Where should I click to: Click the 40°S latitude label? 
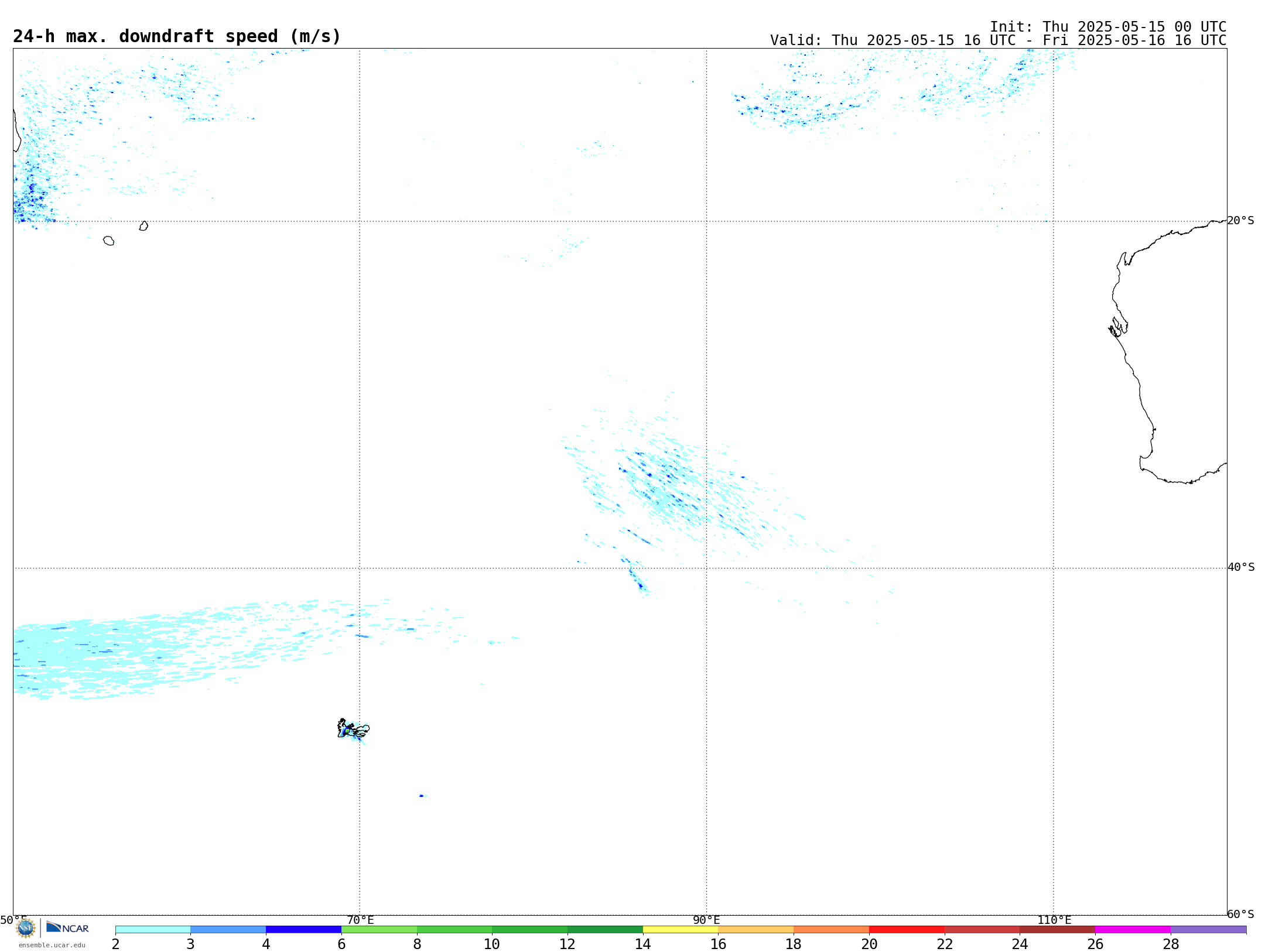pyautogui.click(x=1241, y=567)
